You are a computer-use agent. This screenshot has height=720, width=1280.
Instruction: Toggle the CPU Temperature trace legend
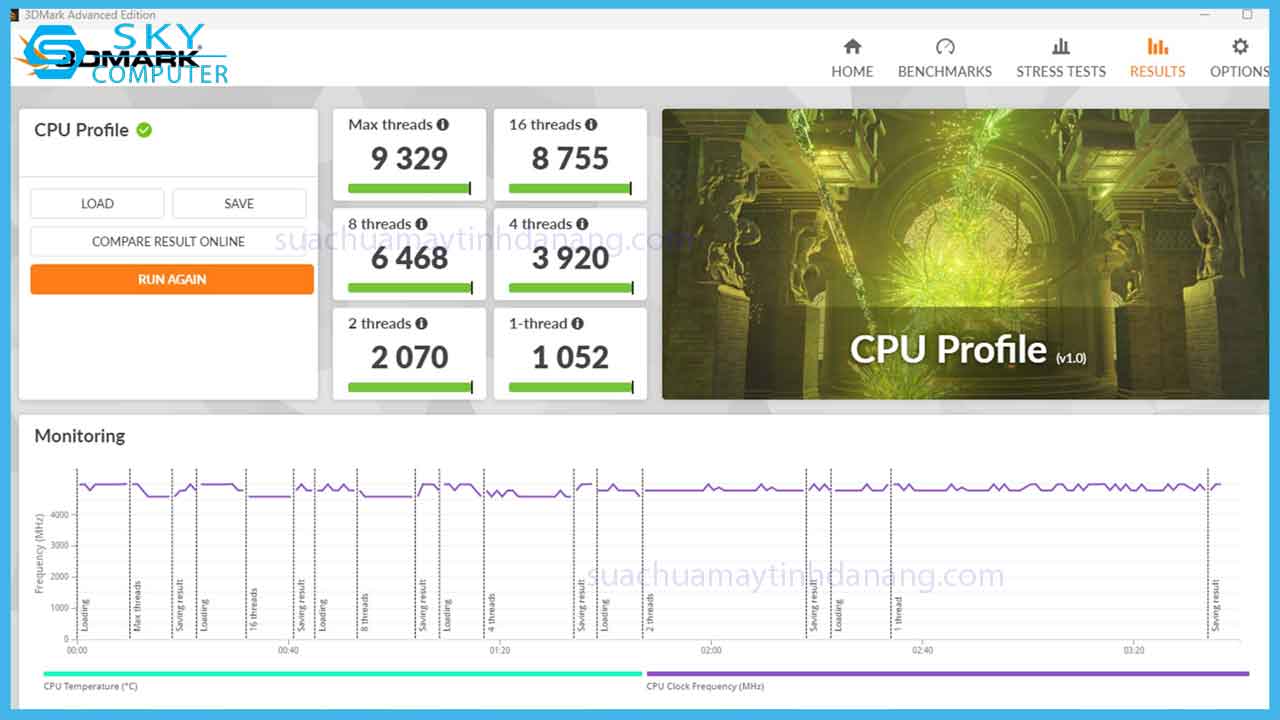(x=92, y=686)
